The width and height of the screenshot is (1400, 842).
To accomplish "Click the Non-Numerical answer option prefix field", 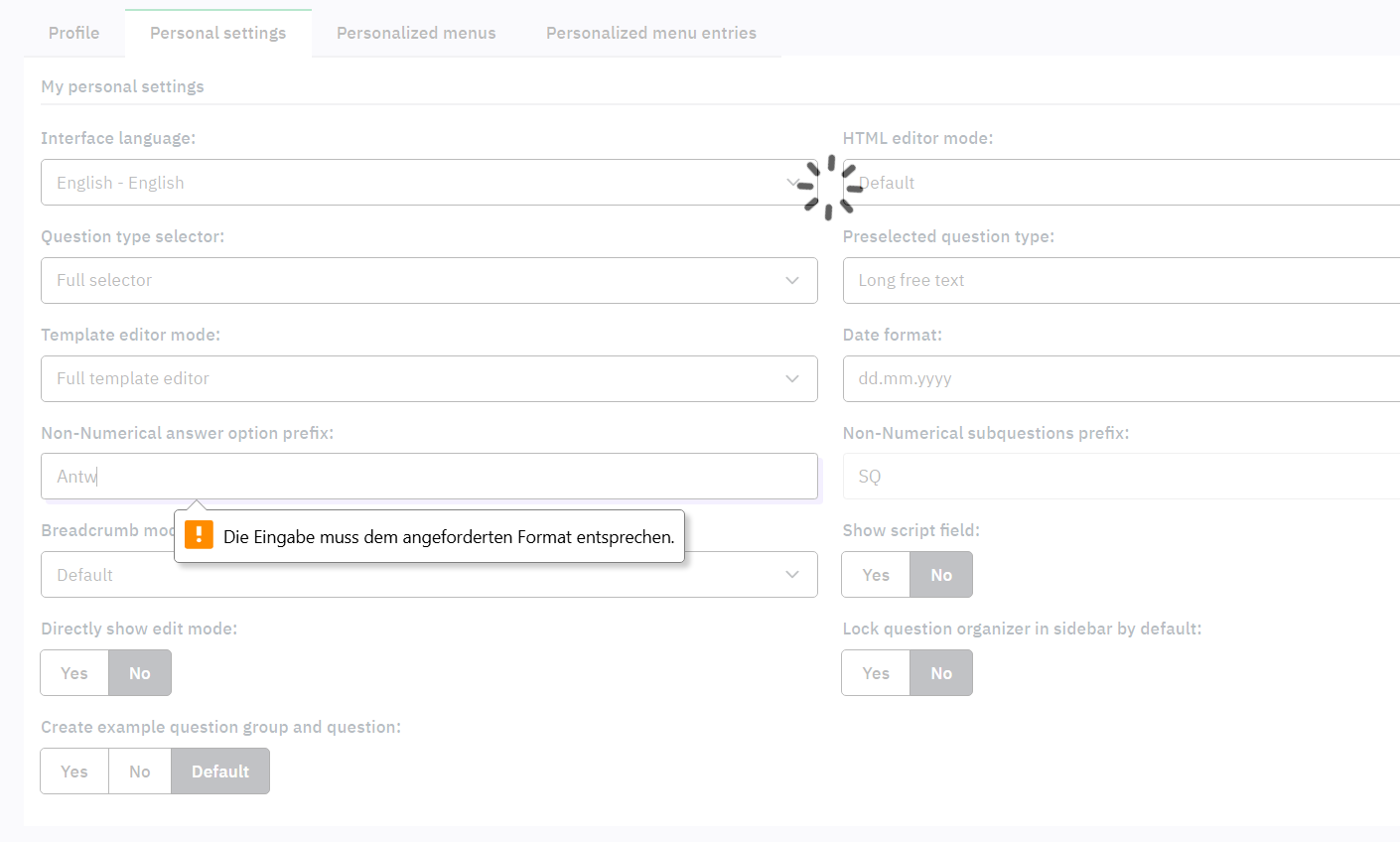I will pyautogui.click(x=429, y=477).
